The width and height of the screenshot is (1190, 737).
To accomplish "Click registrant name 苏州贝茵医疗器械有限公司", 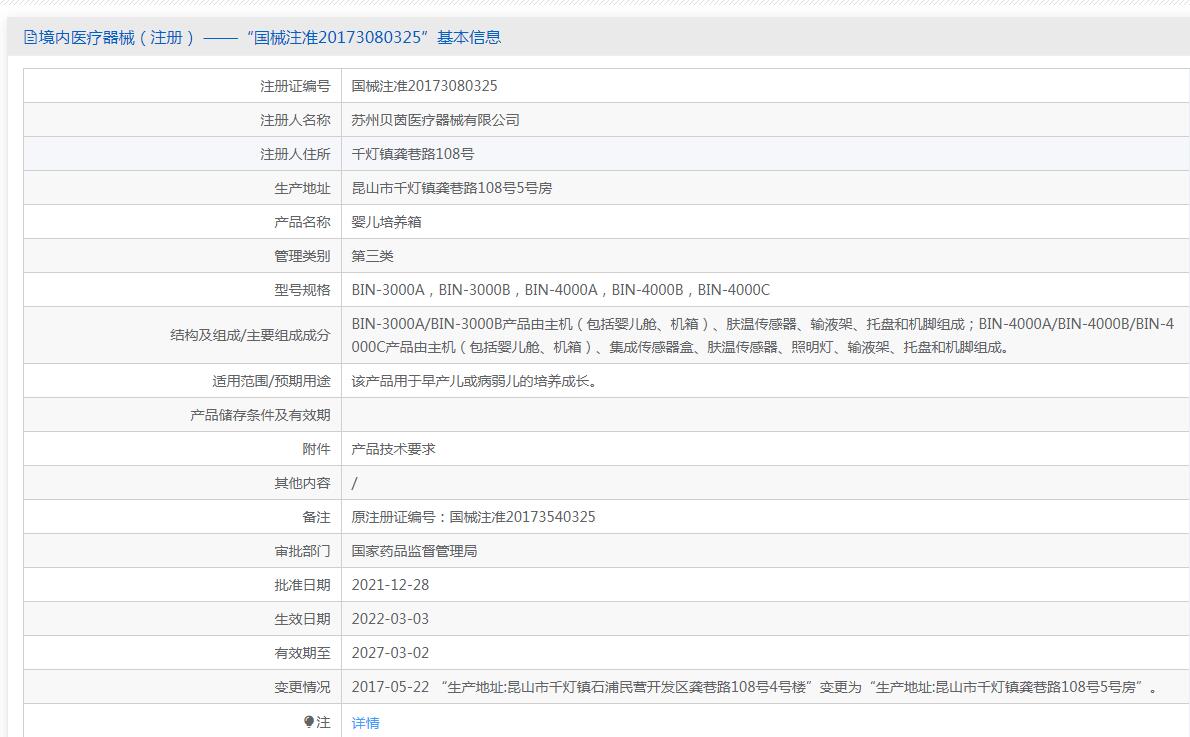I will pos(435,120).
